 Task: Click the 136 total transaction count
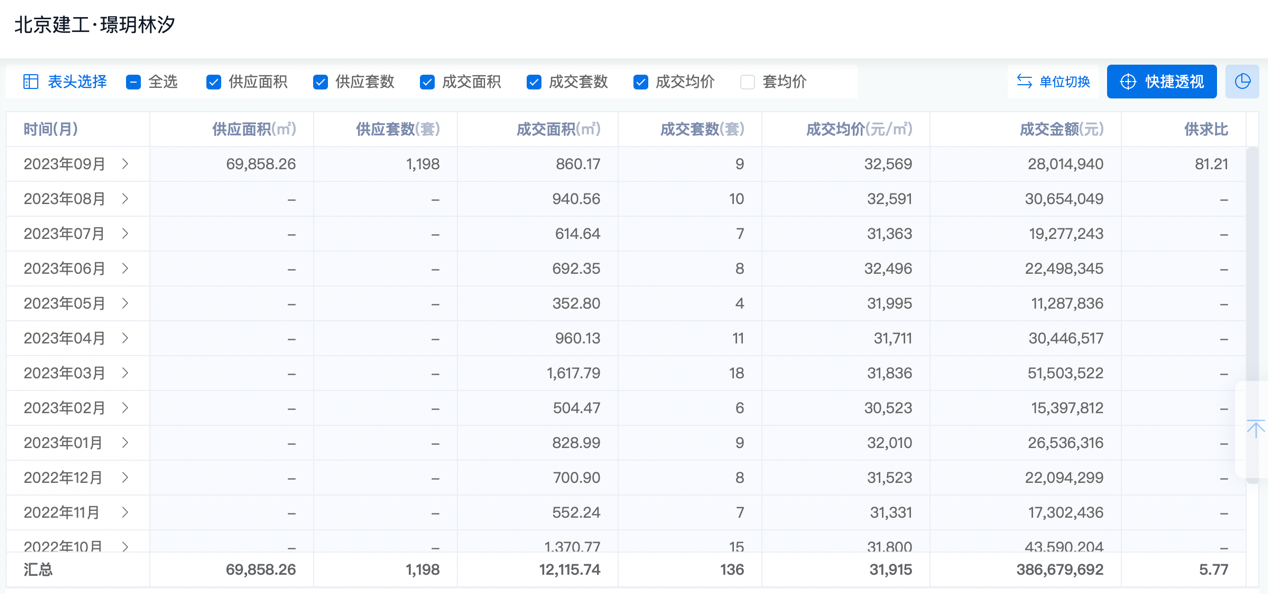(732, 570)
